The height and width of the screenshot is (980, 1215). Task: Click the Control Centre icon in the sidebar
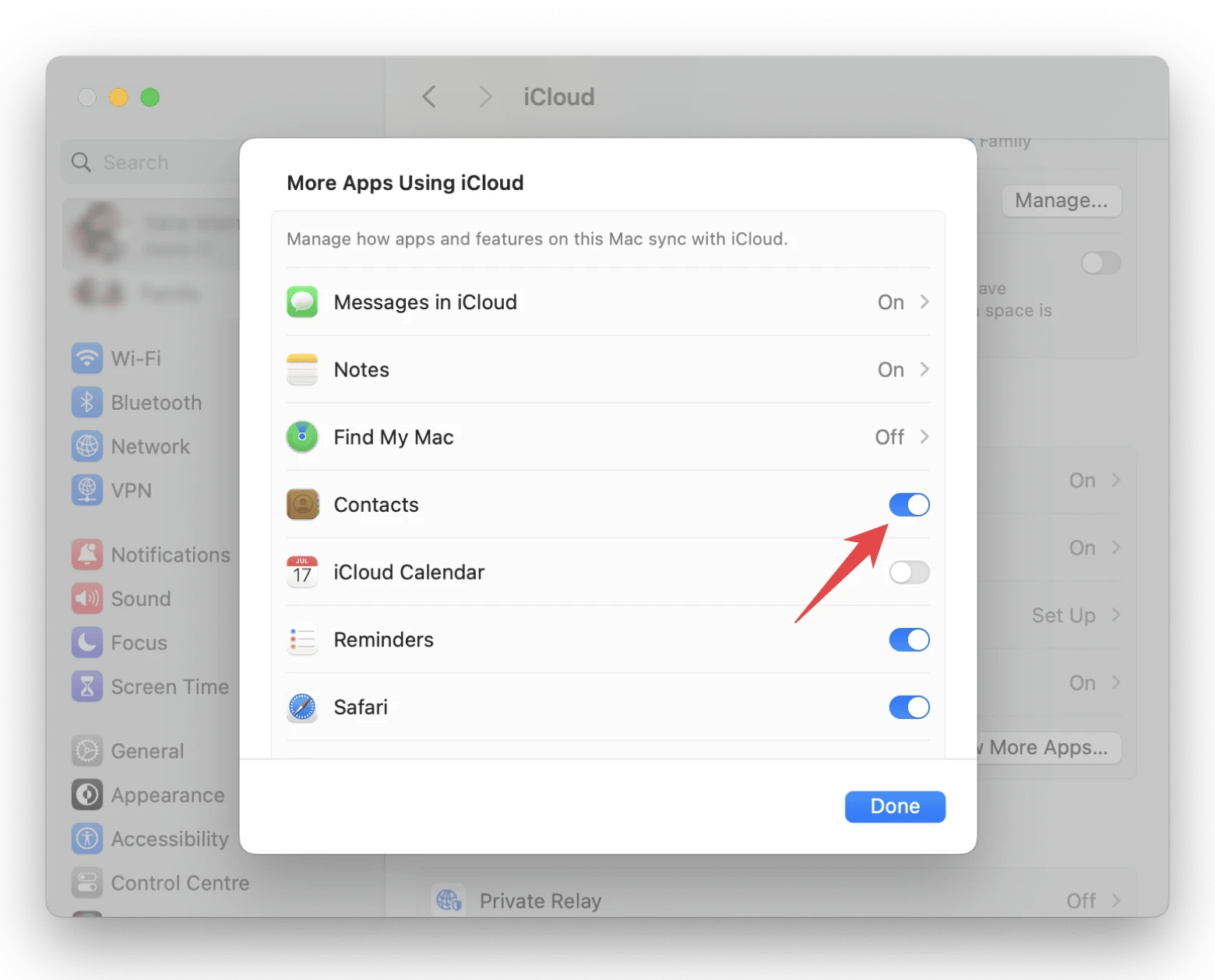pos(87,883)
